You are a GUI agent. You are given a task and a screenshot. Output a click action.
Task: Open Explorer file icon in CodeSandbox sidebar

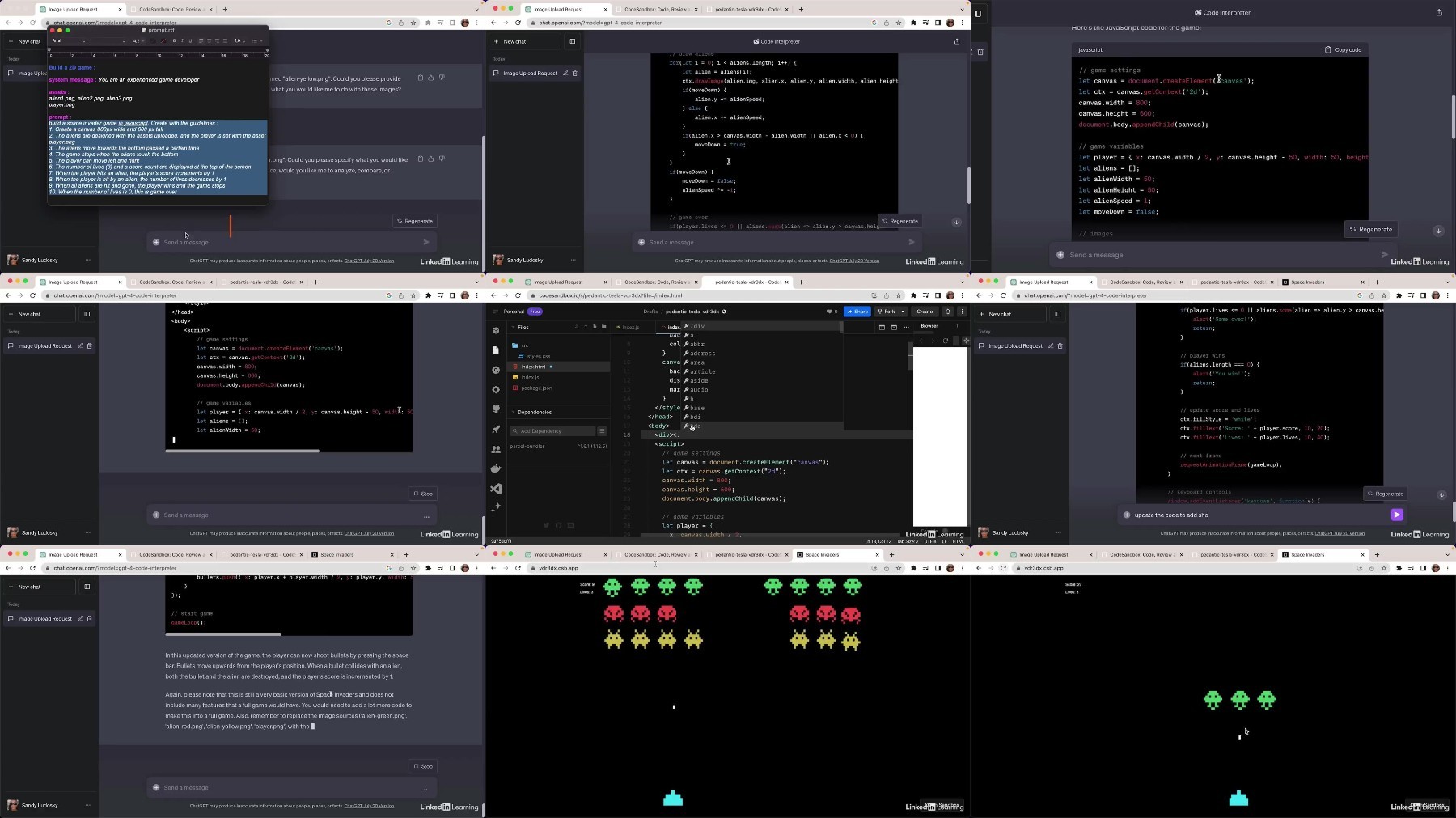pos(496,350)
